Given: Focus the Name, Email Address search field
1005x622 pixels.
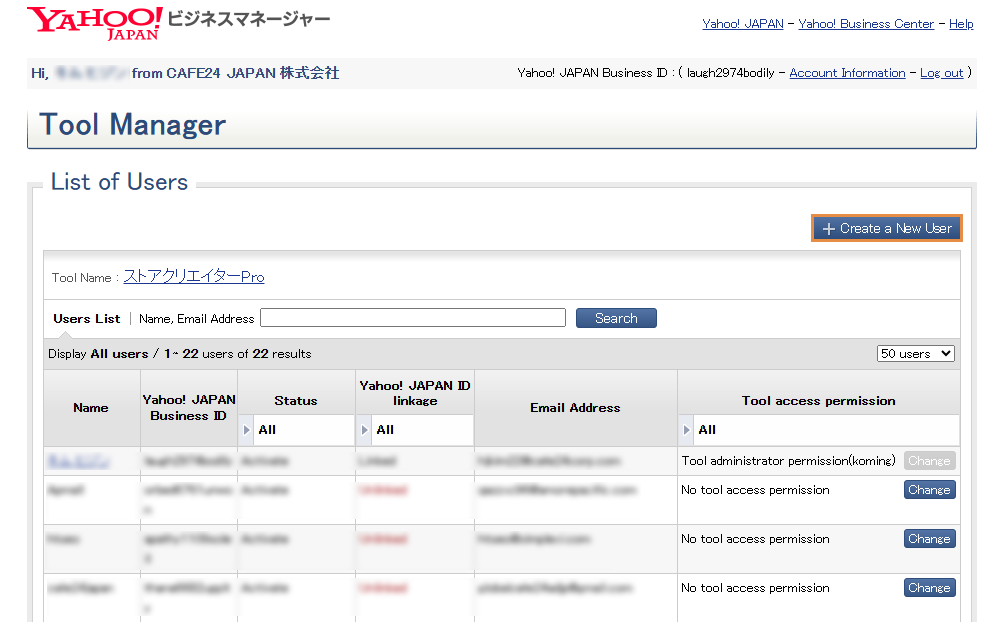Looking at the screenshot, I should (413, 318).
